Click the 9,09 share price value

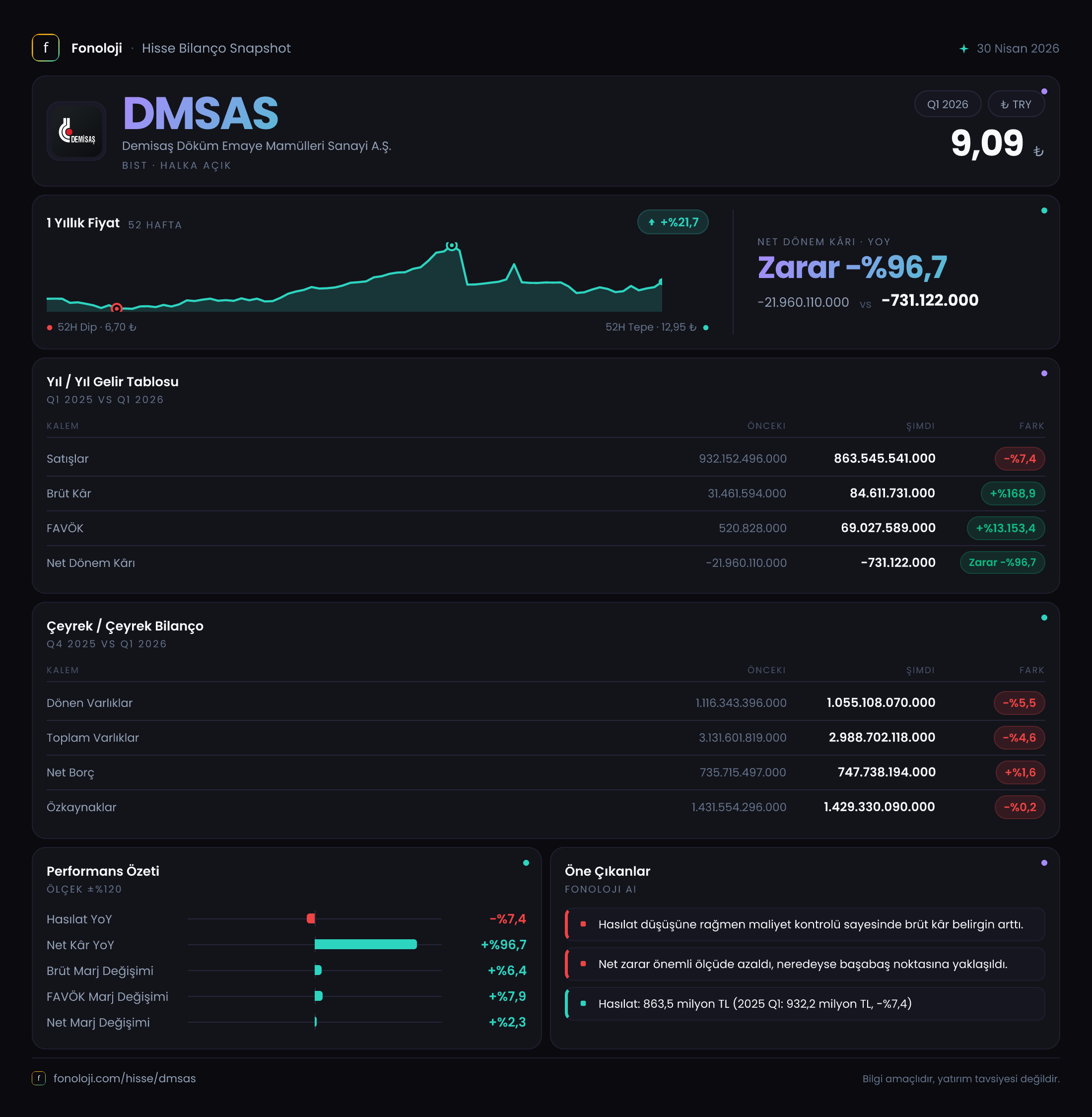click(x=987, y=143)
